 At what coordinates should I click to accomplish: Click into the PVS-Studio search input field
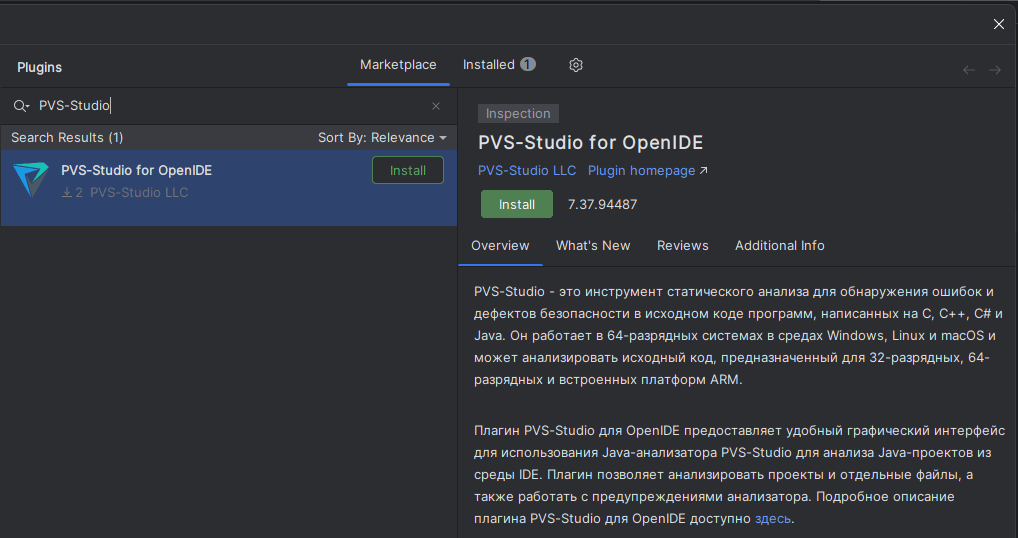point(230,106)
